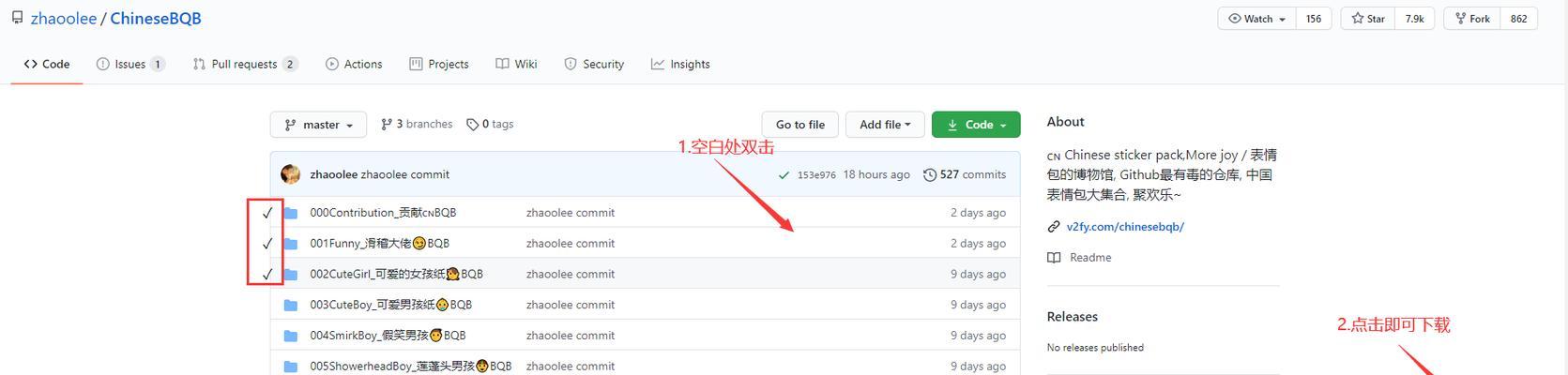Open the ChineseBQB repository link
This screenshot has height=375, width=1568.
(x=156, y=18)
